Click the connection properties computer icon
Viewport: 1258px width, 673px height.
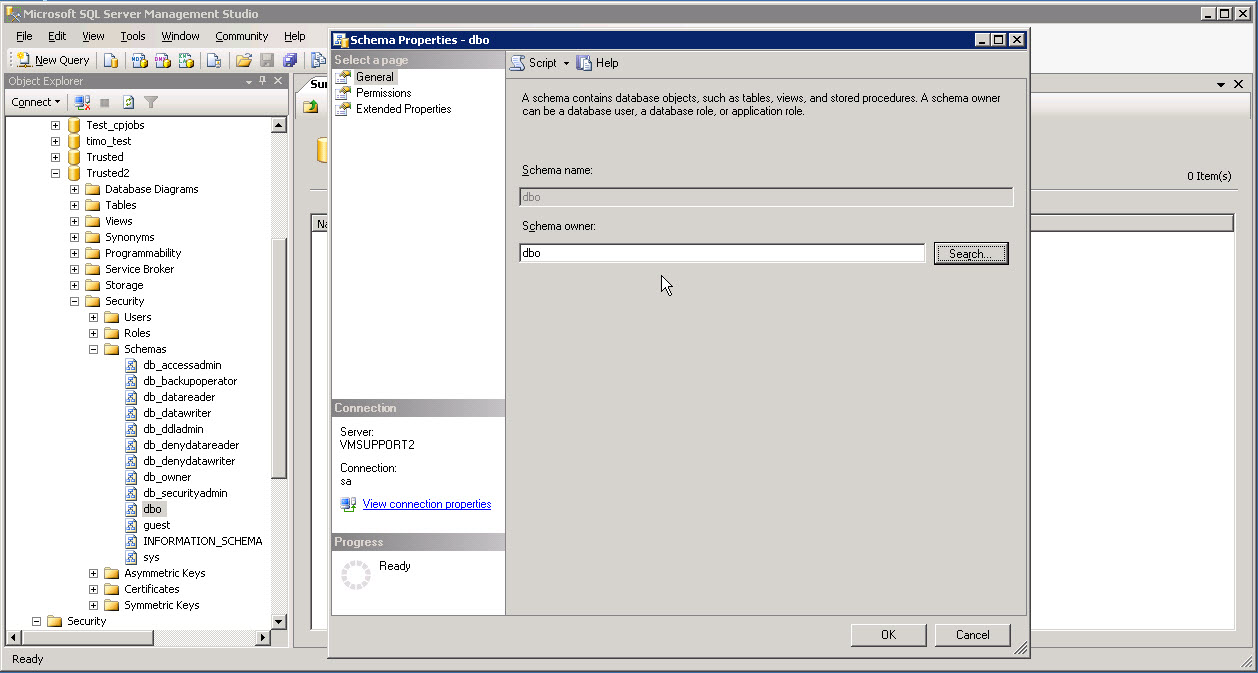pos(348,504)
